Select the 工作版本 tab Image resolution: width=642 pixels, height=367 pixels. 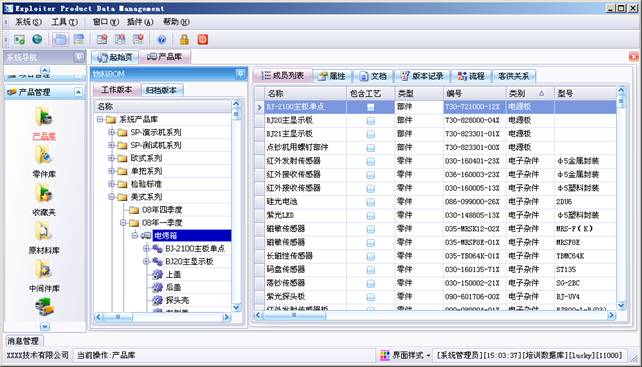point(116,90)
